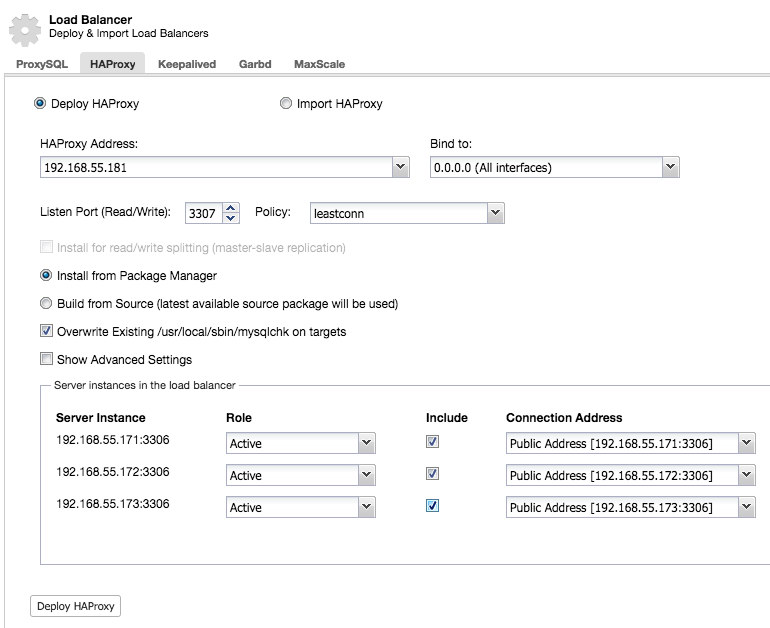Switch to the MaxScale tab

coord(319,64)
